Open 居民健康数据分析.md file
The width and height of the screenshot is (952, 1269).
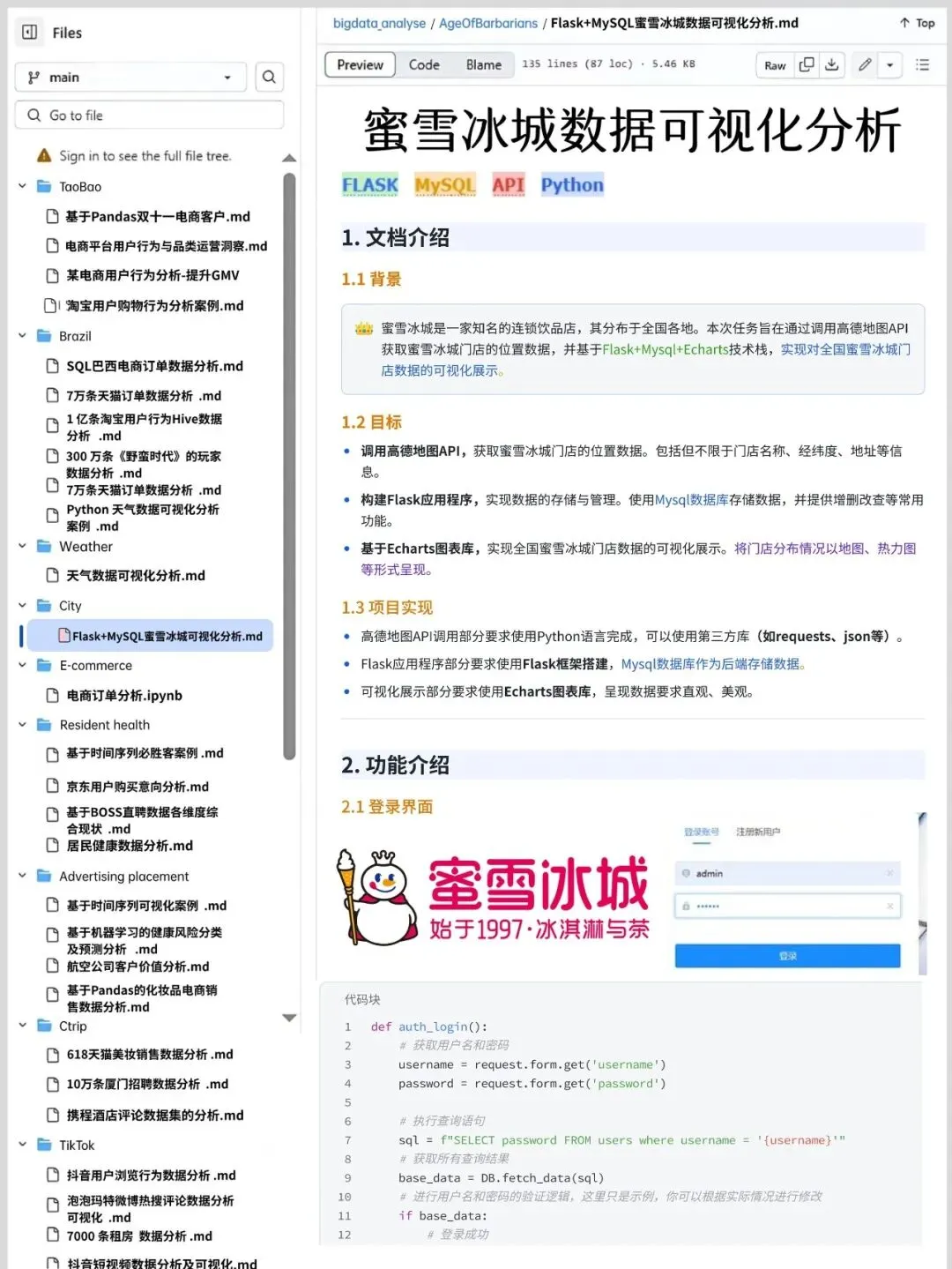[x=129, y=846]
